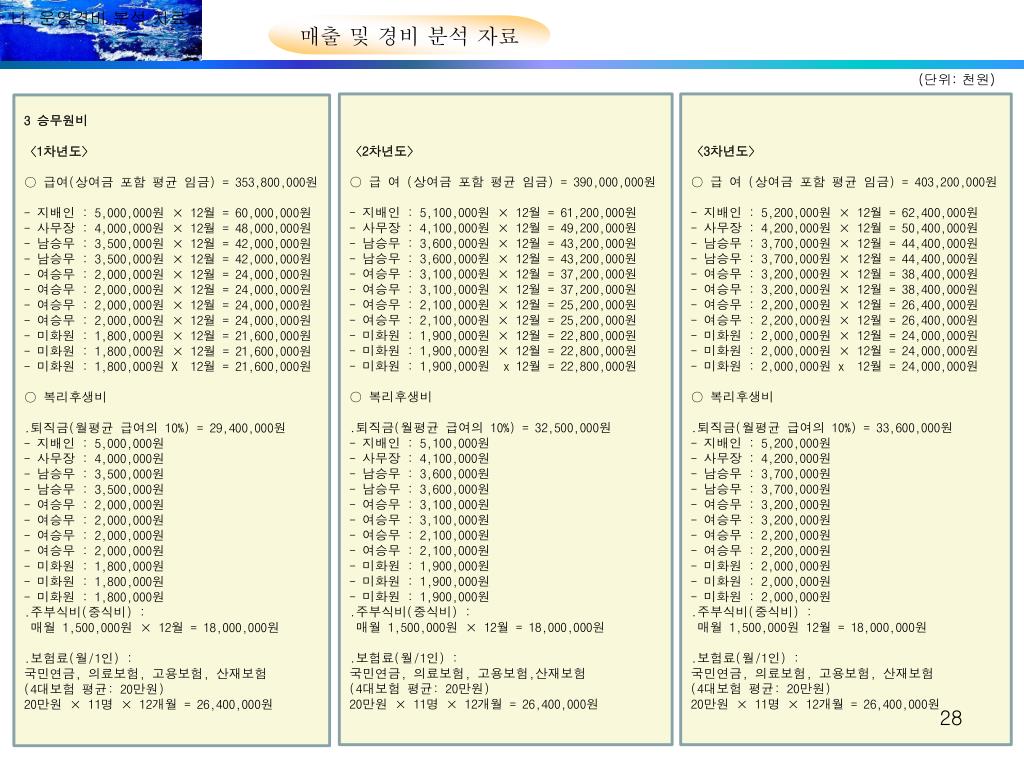Viewport: 1024px width, 768px height.
Task: Select the 복리후생비 heading under 1차년도
Action: [65, 397]
